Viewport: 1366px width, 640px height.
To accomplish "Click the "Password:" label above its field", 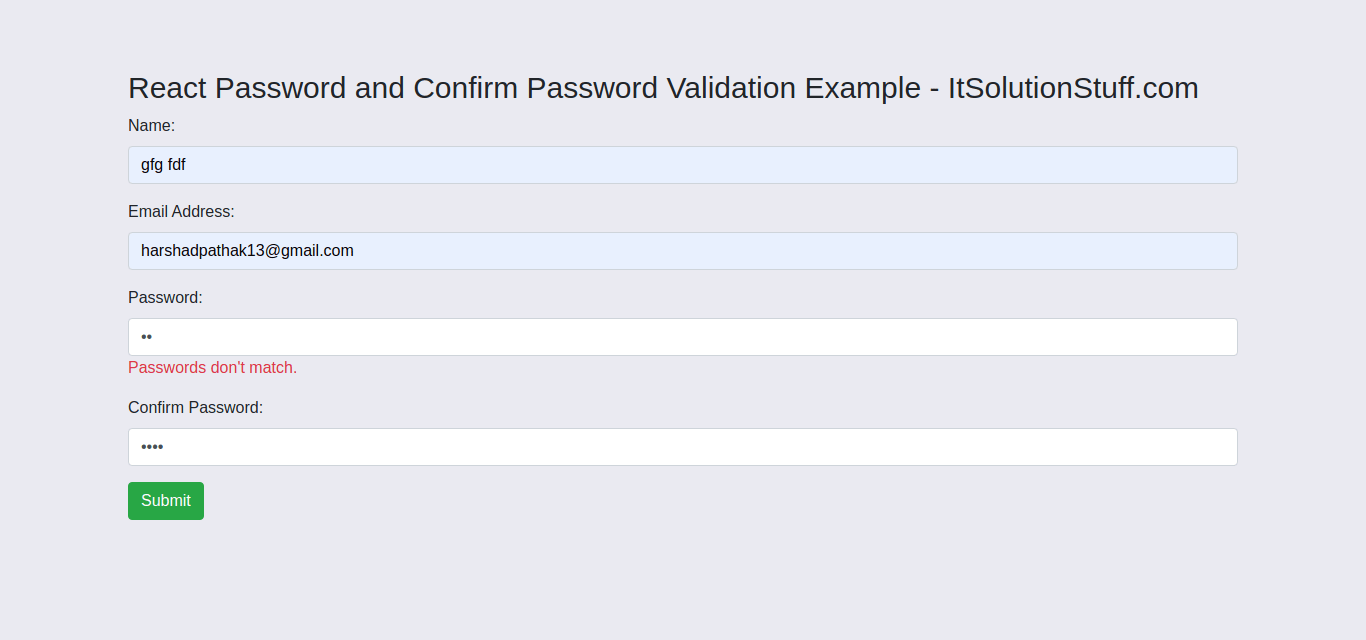I will pos(165,297).
